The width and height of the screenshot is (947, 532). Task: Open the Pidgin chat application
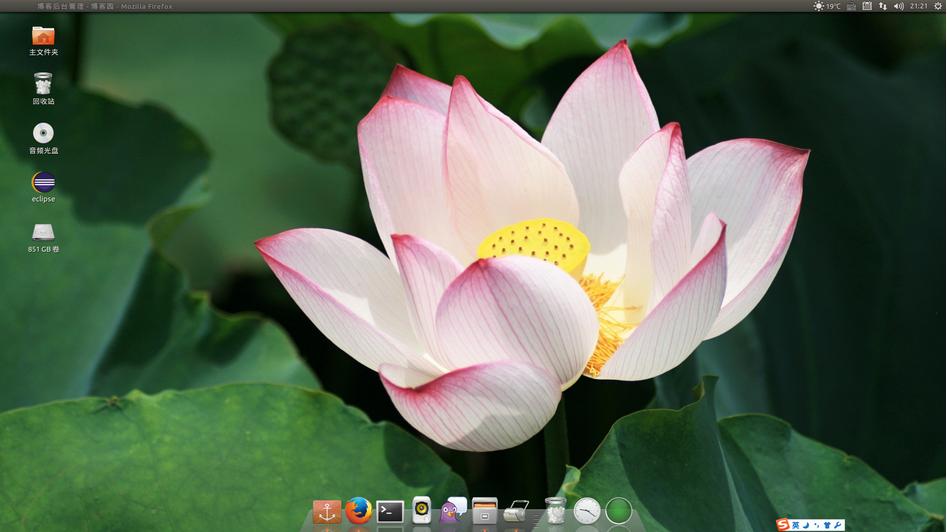[453, 511]
